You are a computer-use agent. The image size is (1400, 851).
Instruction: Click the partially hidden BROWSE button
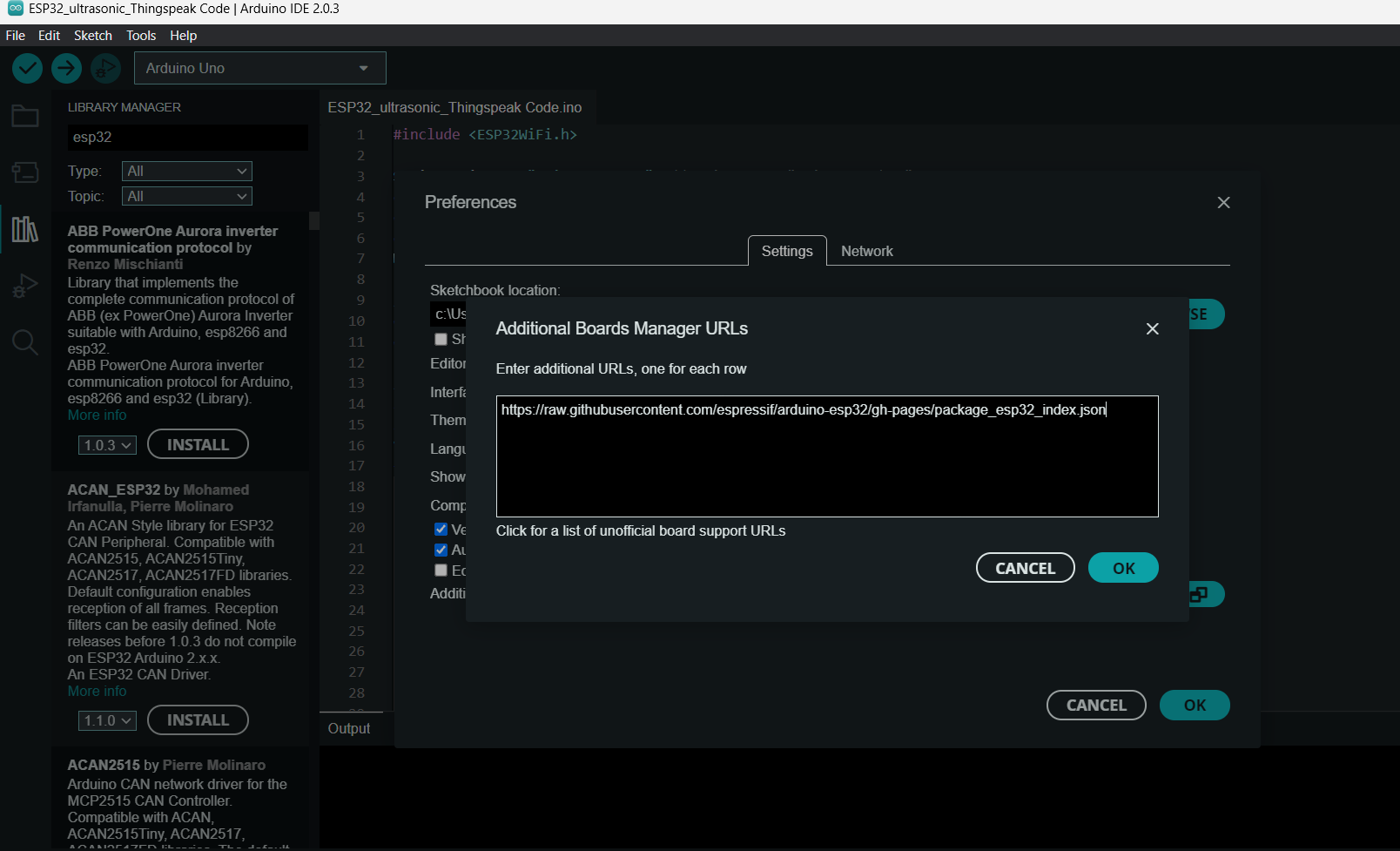(1207, 314)
